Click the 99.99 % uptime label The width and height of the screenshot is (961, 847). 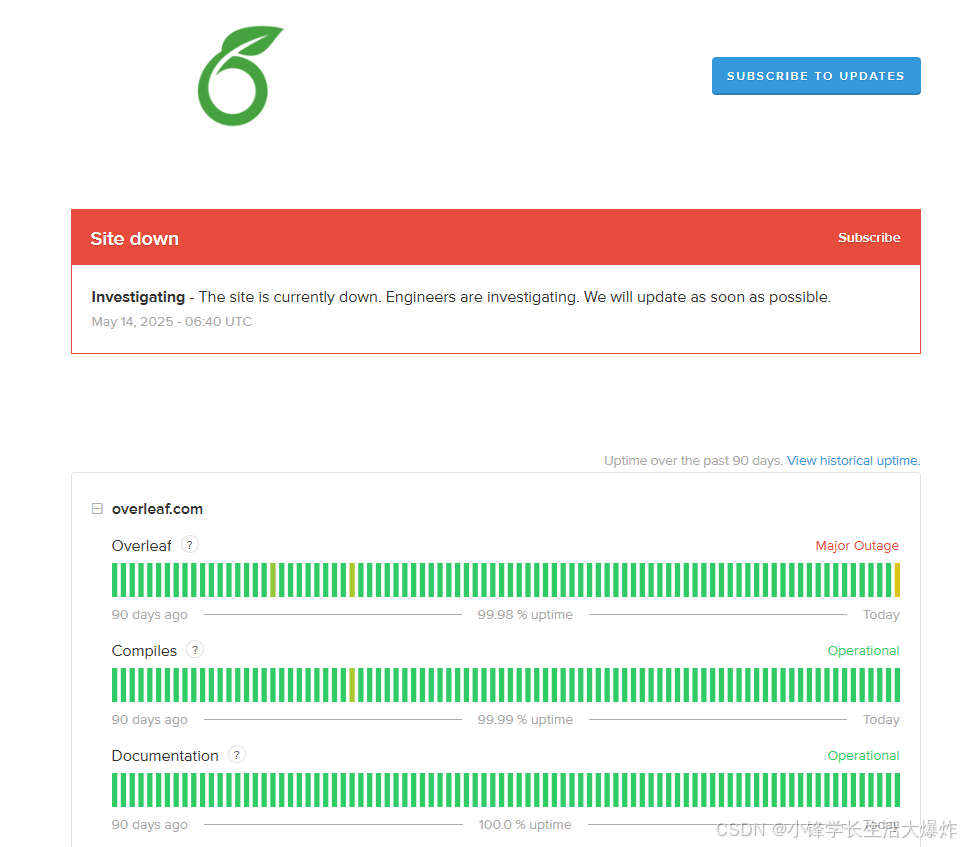click(525, 720)
